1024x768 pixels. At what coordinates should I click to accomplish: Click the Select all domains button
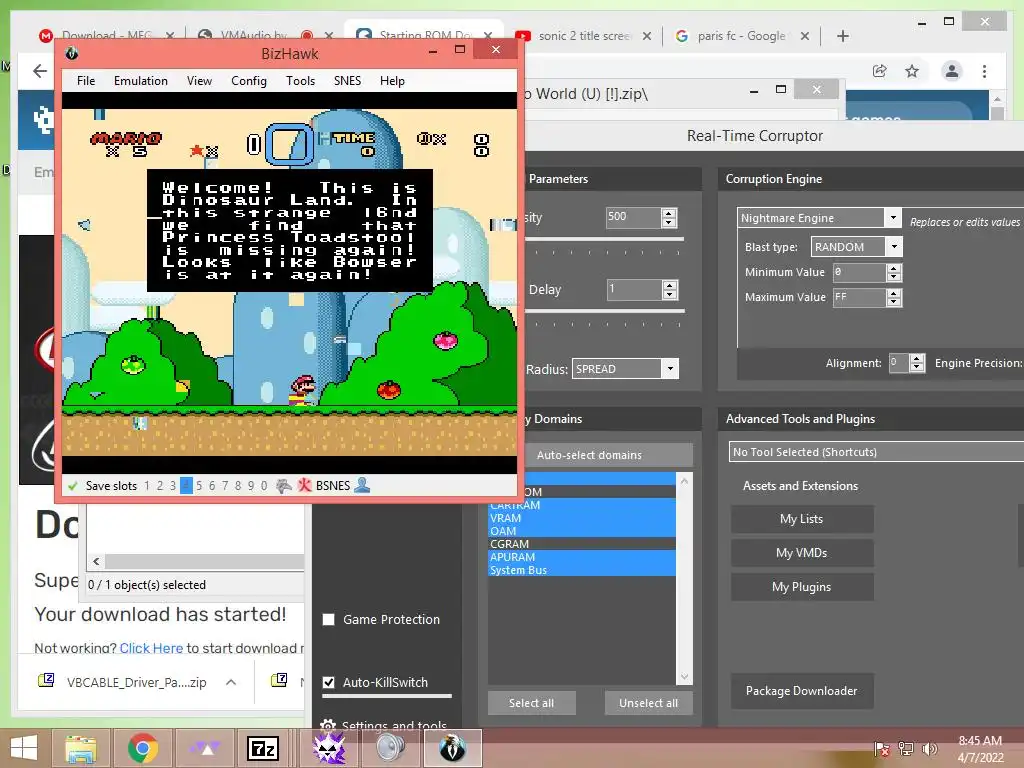pyautogui.click(x=532, y=703)
